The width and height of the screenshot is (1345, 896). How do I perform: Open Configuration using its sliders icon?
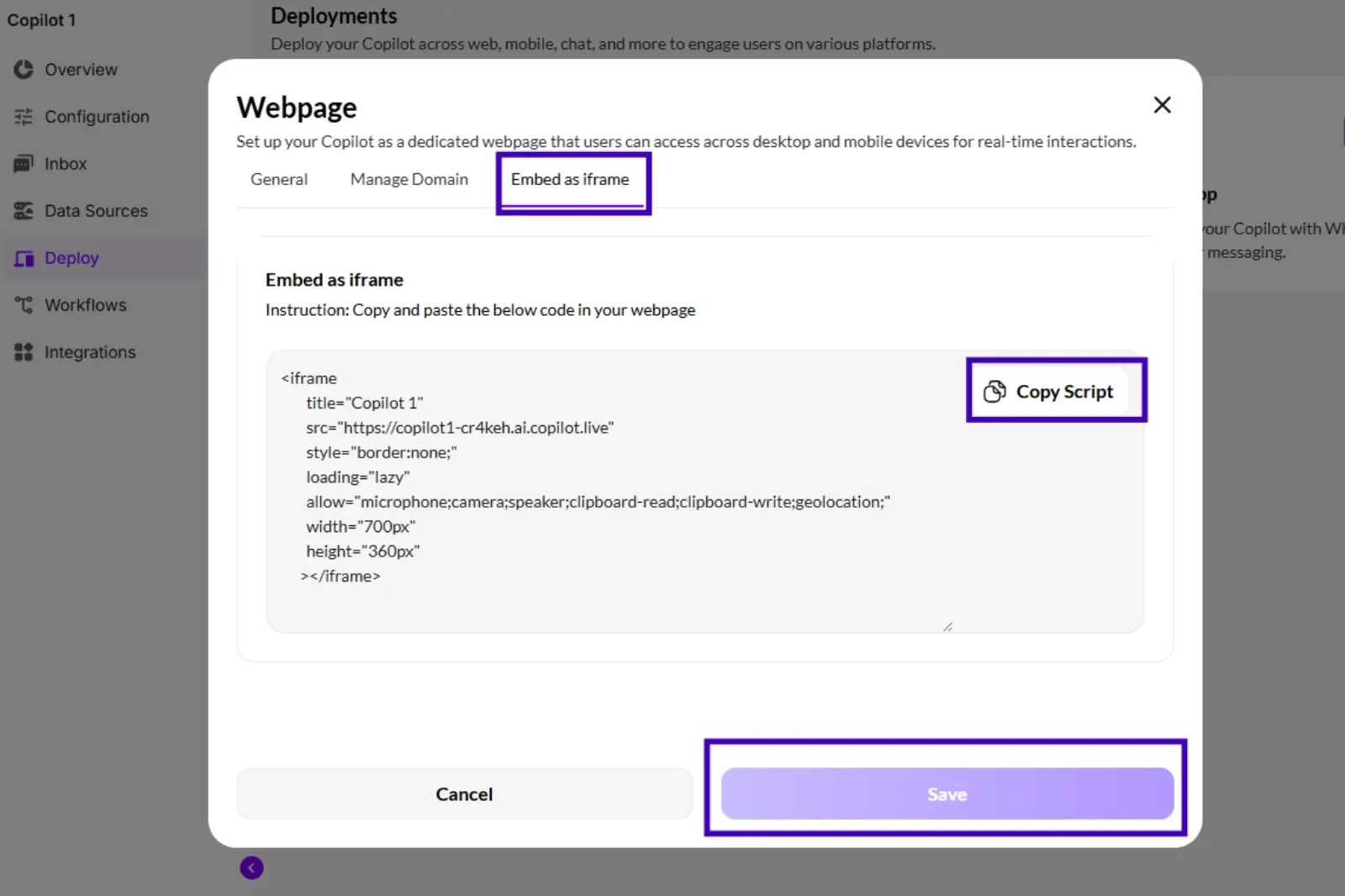[24, 117]
